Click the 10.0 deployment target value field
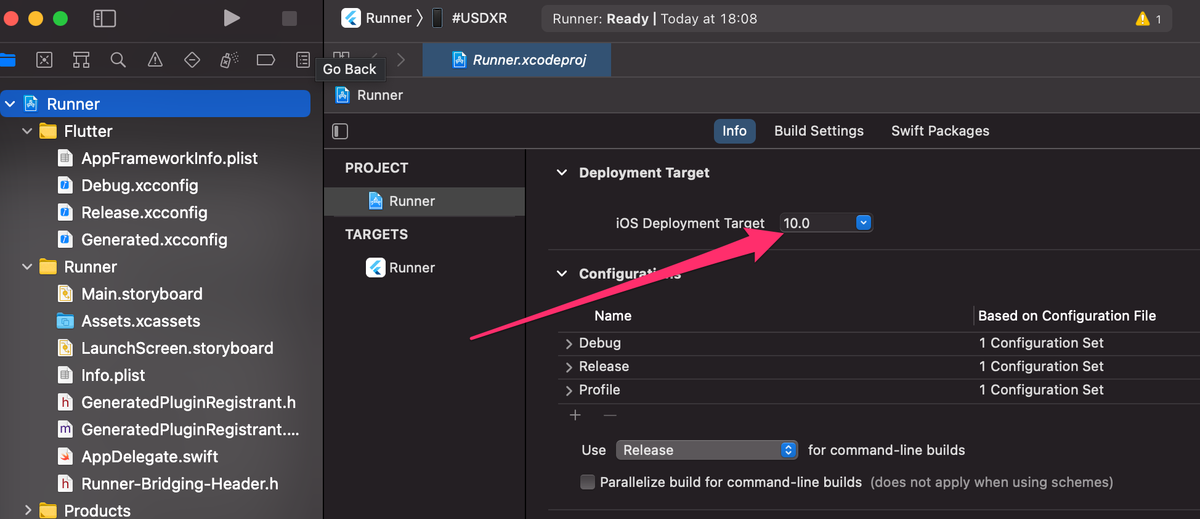Viewport: 1200px width, 519px height. 817,223
